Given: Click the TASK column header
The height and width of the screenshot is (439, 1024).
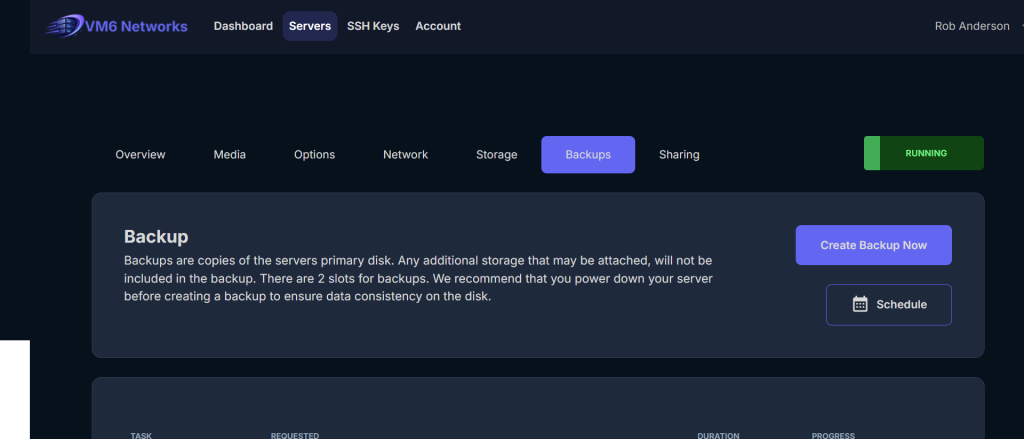Looking at the screenshot, I should point(141,435).
